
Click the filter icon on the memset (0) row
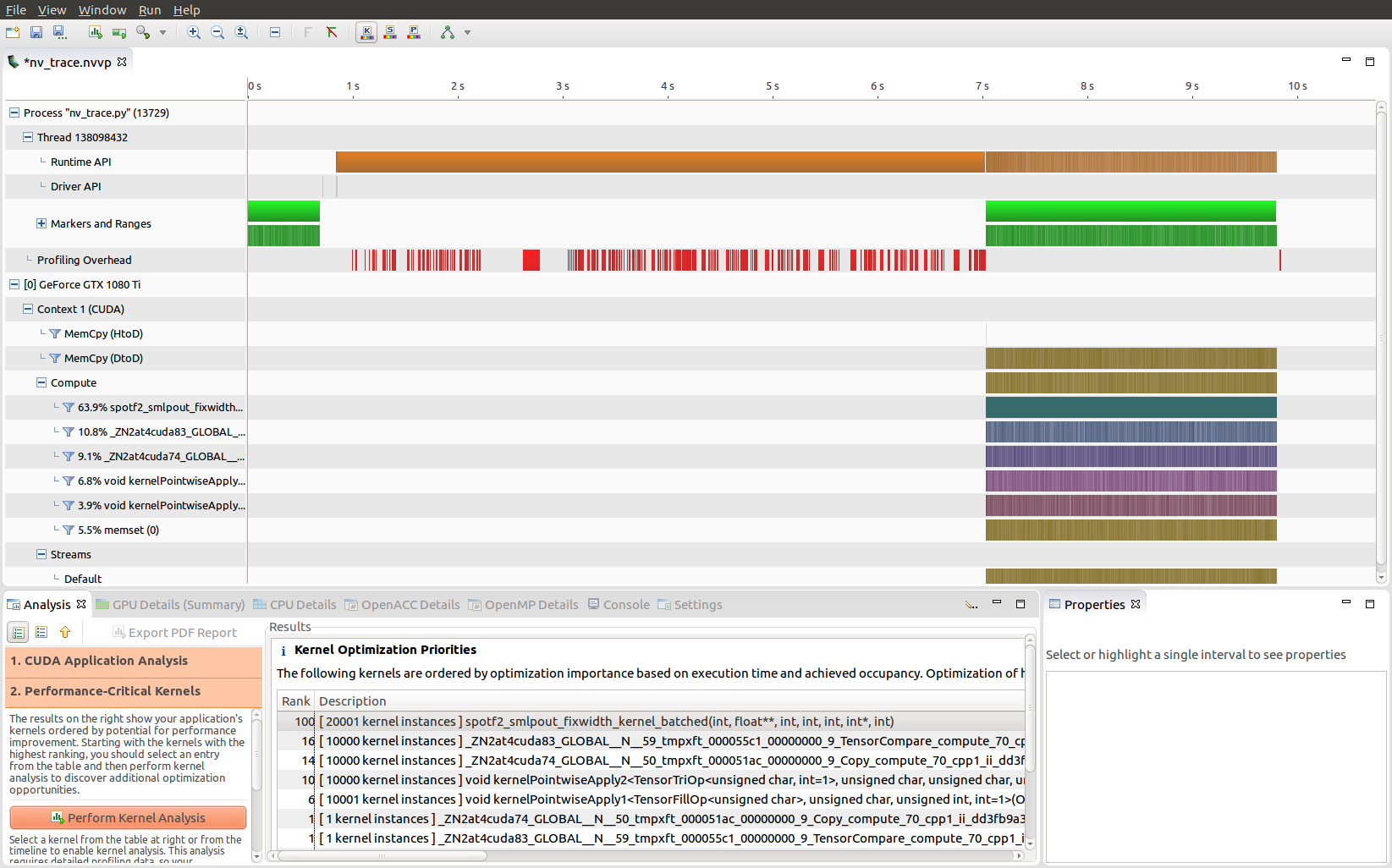coord(69,530)
